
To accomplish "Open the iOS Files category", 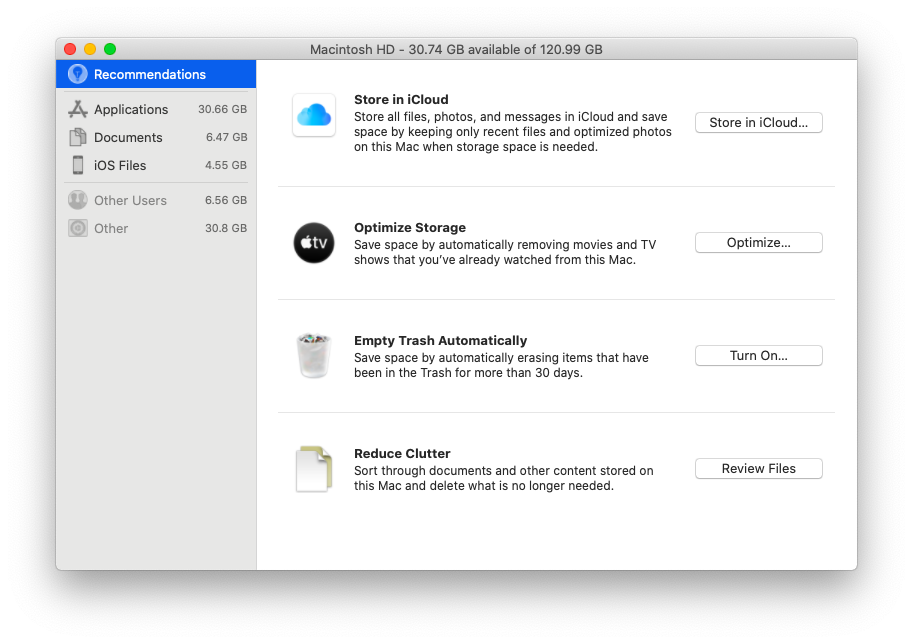I will click(120, 165).
